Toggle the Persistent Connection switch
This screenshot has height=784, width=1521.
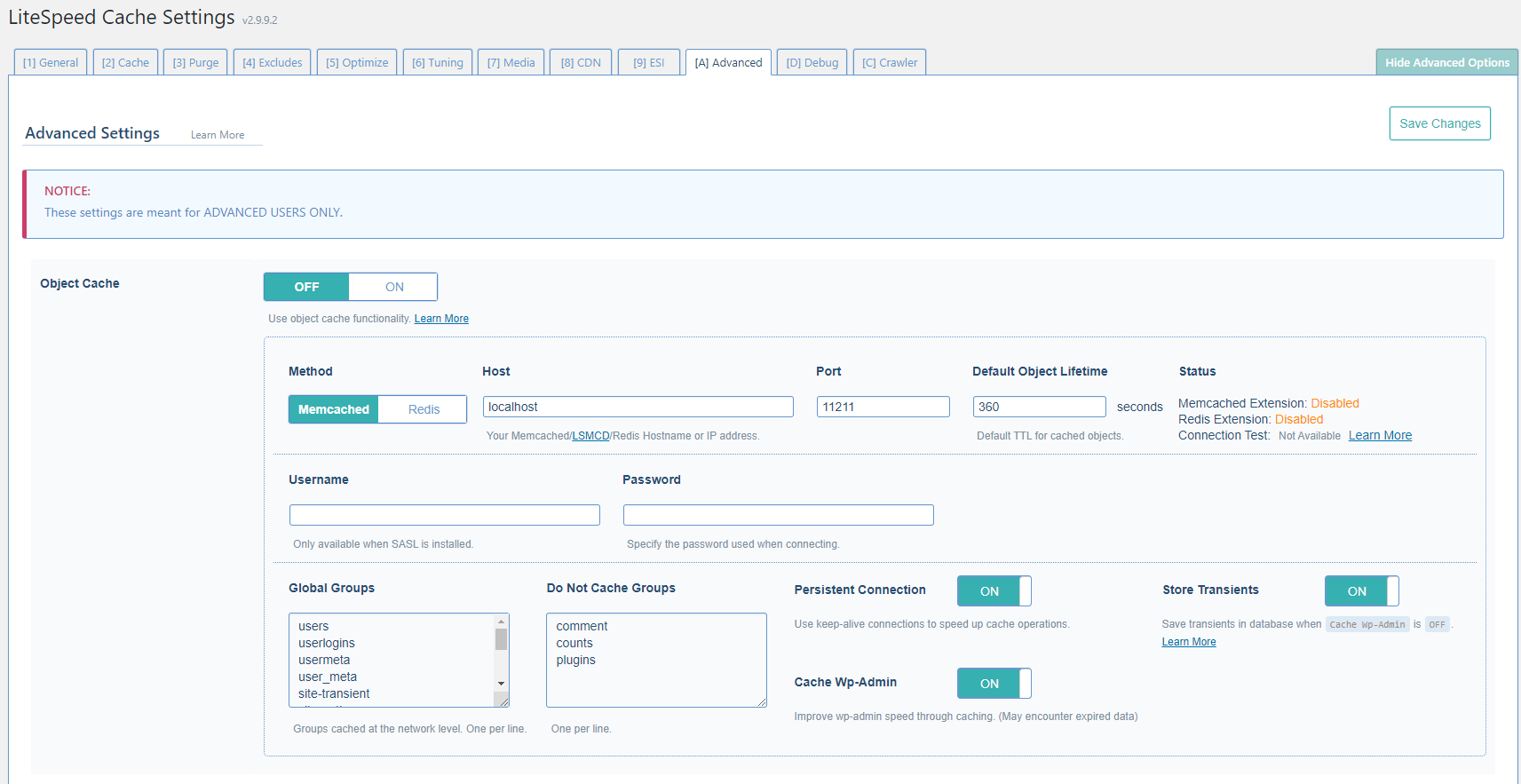tap(994, 591)
